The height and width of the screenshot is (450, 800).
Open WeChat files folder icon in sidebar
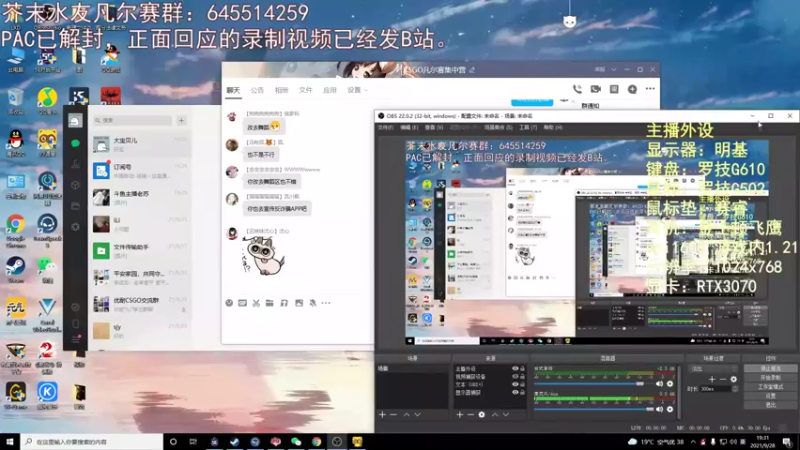coord(76,206)
